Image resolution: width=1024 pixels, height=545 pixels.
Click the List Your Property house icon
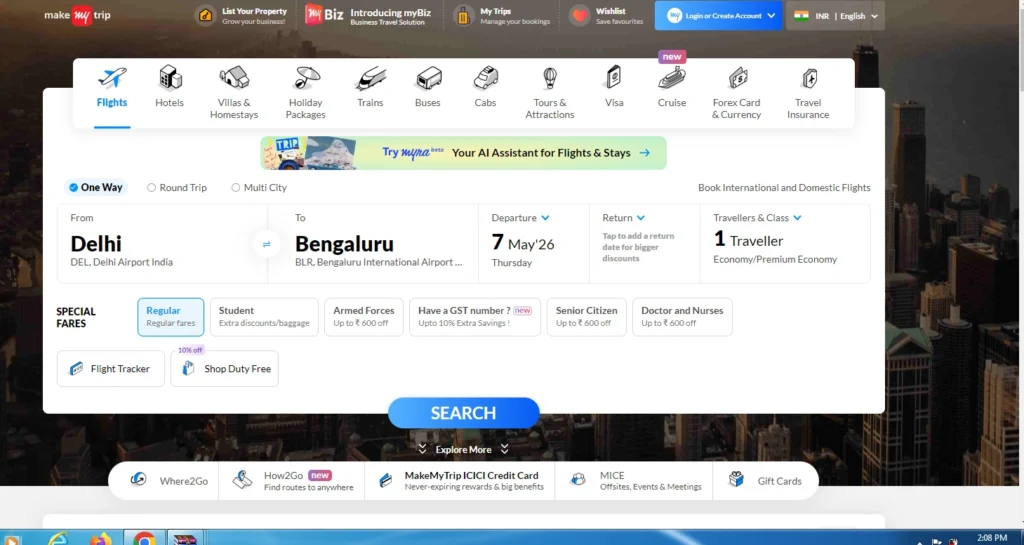(206, 16)
